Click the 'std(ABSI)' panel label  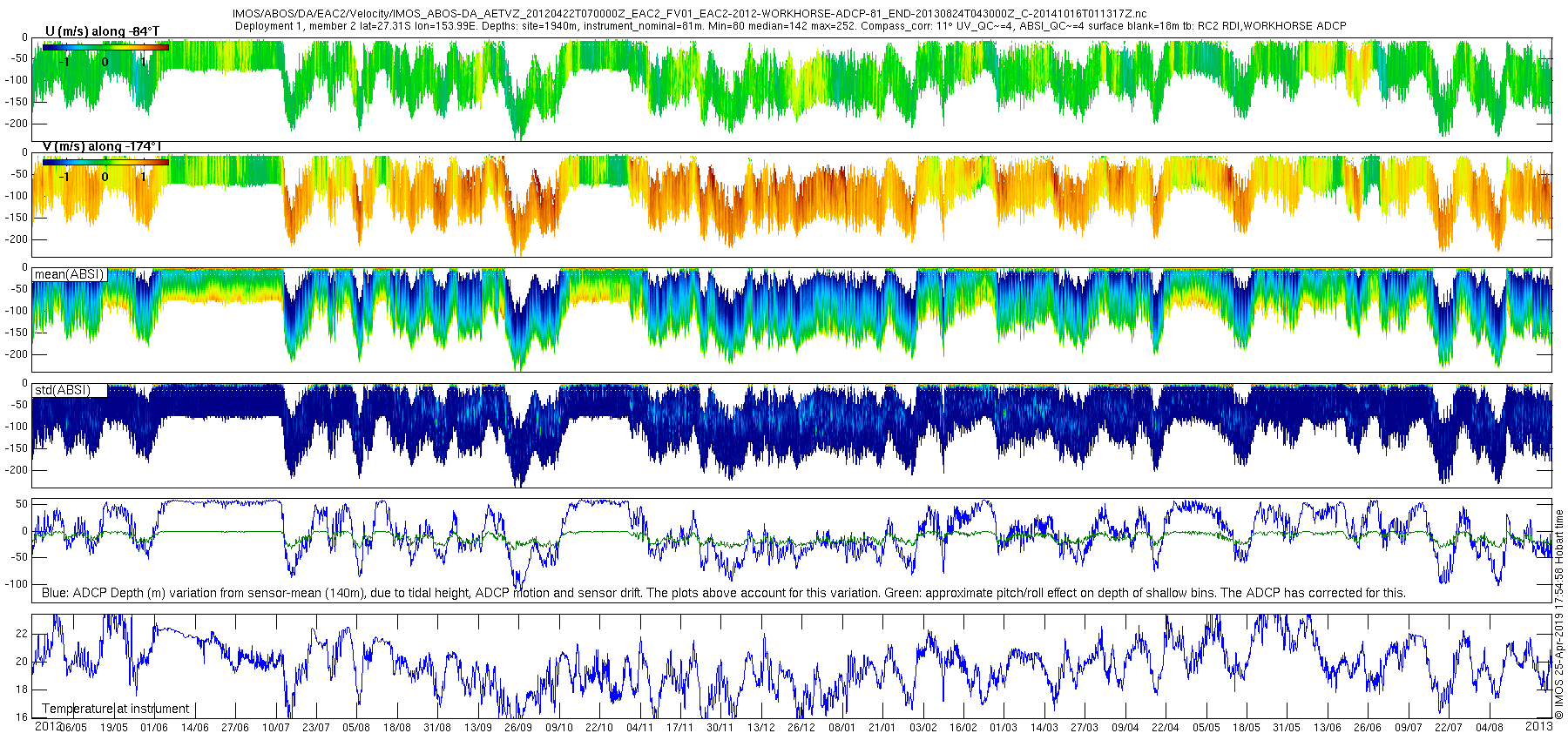63,390
